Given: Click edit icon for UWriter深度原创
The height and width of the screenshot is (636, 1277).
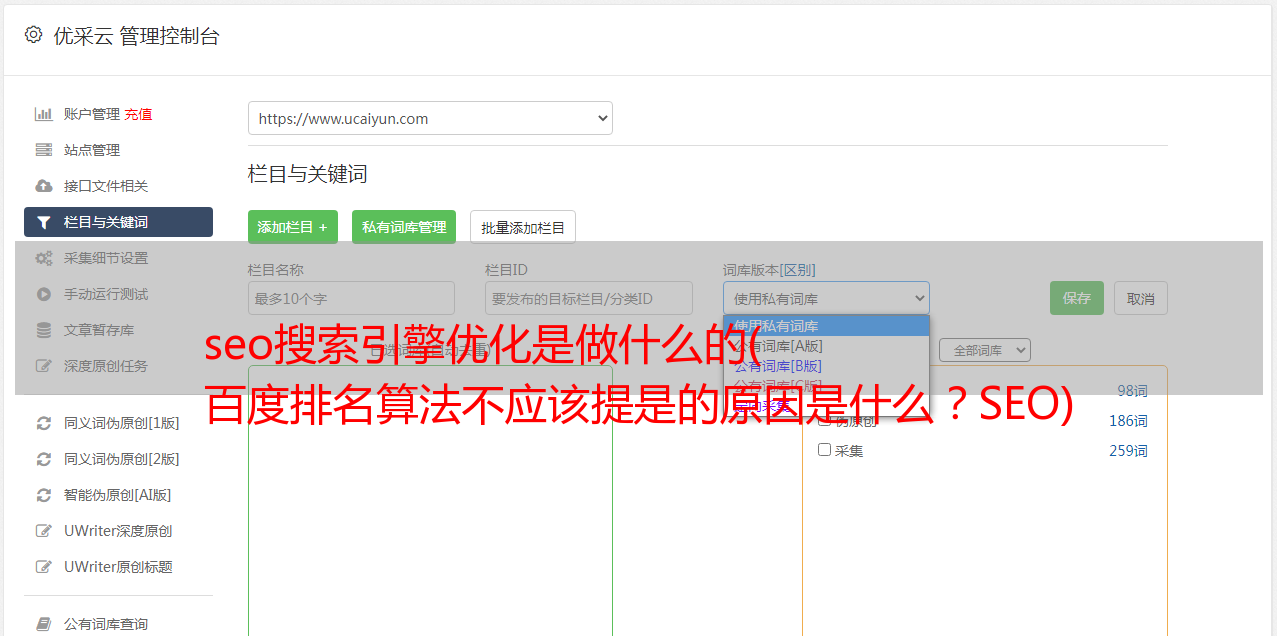Looking at the screenshot, I should pyautogui.click(x=44, y=531).
